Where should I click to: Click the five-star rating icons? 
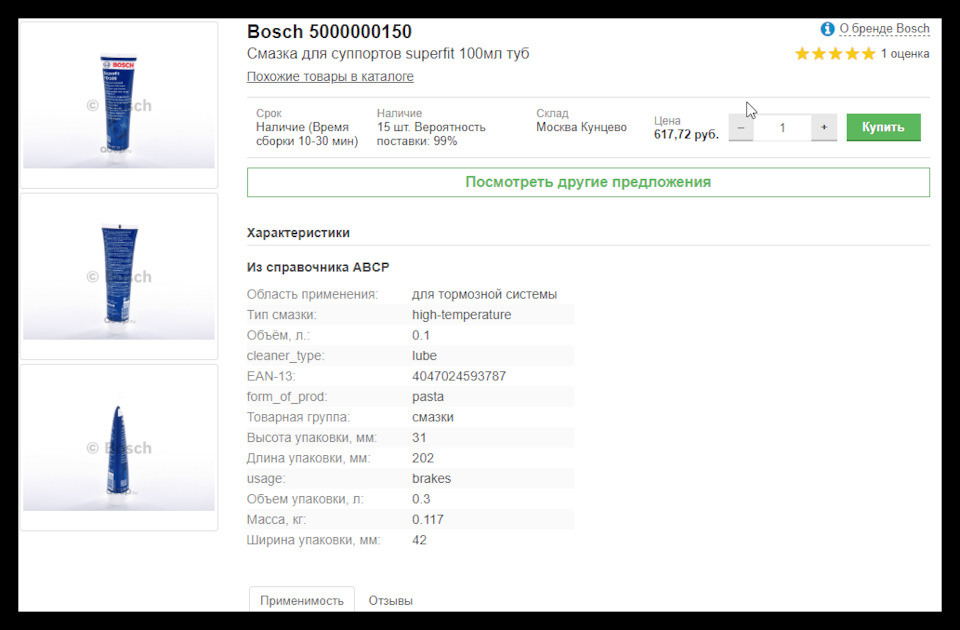[x=834, y=54]
